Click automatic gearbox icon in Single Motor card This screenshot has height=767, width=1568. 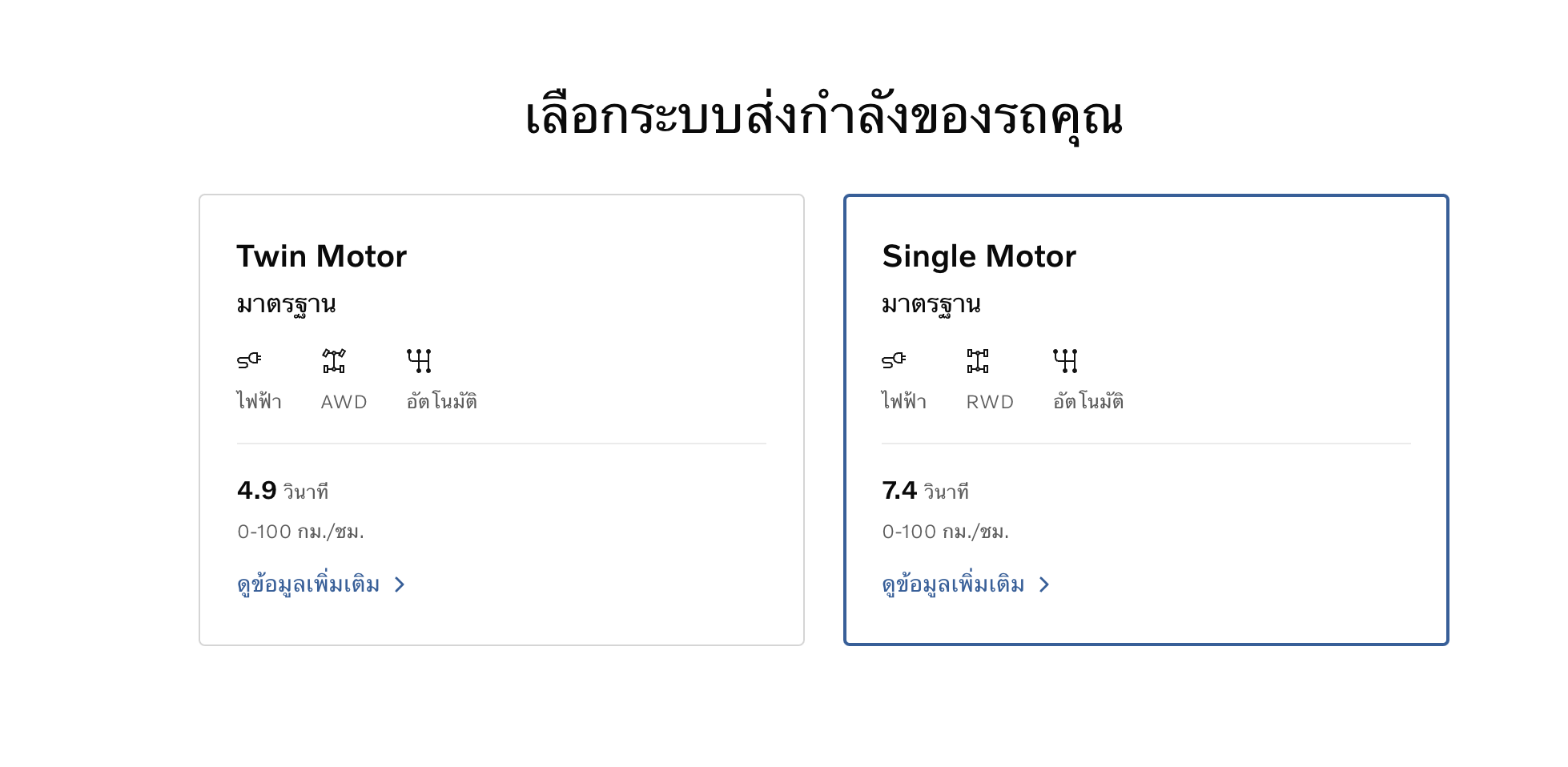pos(1065,360)
